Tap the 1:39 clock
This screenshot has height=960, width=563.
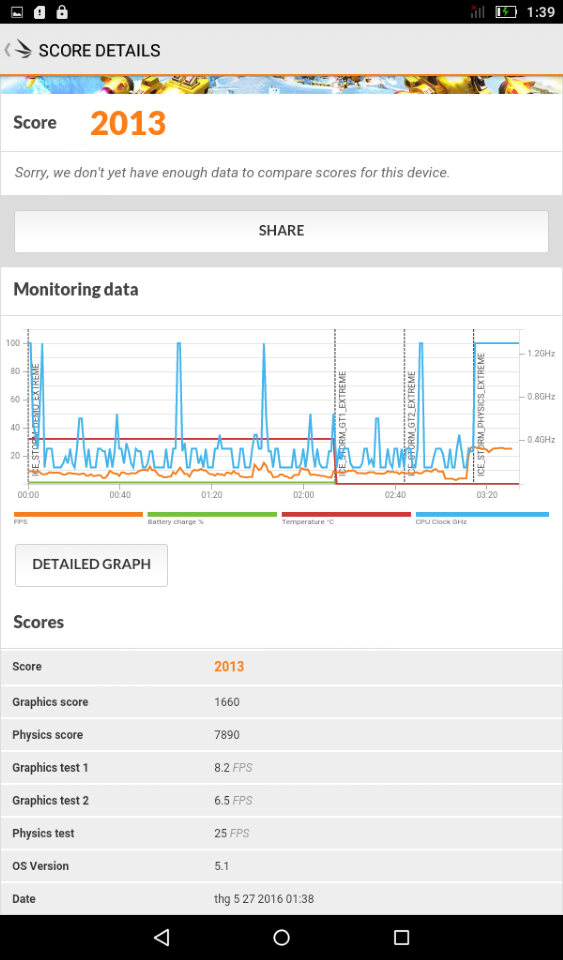[x=539, y=12]
